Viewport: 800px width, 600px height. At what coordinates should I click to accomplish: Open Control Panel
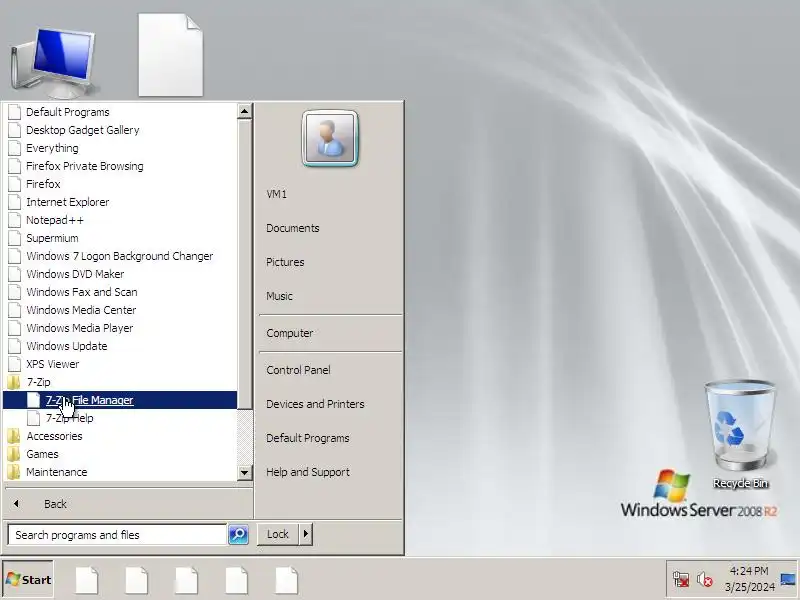coord(330,370)
